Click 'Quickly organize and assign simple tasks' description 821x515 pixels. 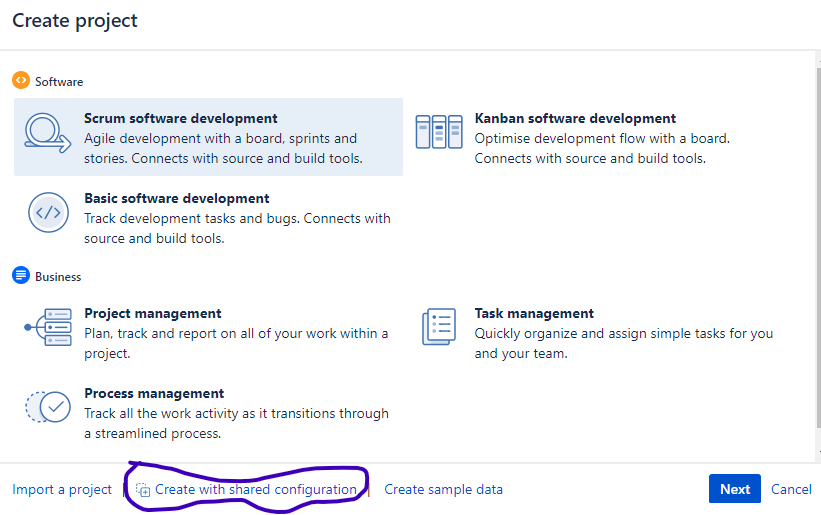pos(624,343)
